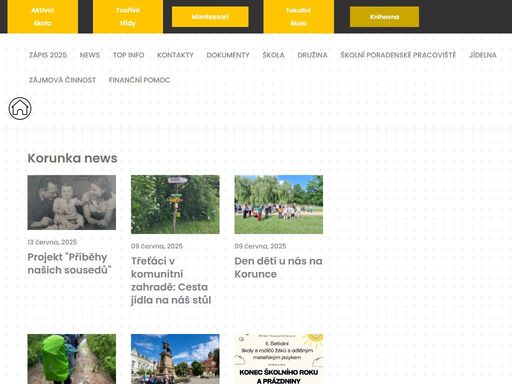
Task: Open JÍDELNA in the navigation
Action: tap(483, 55)
